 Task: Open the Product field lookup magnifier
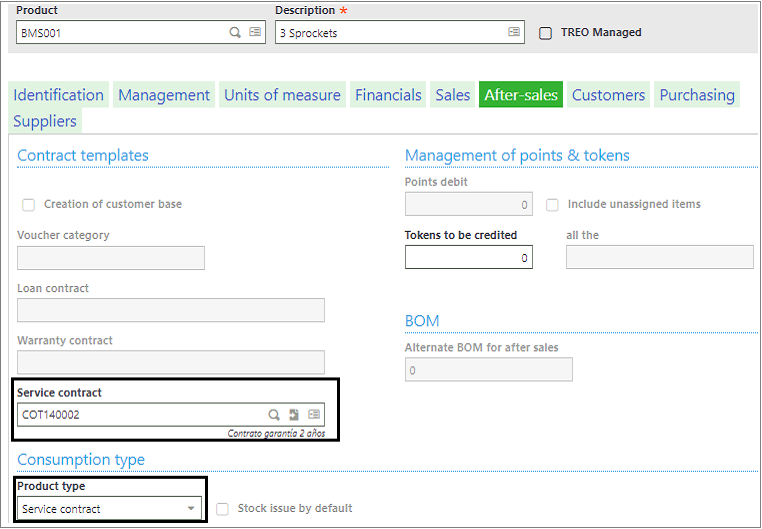pos(235,32)
